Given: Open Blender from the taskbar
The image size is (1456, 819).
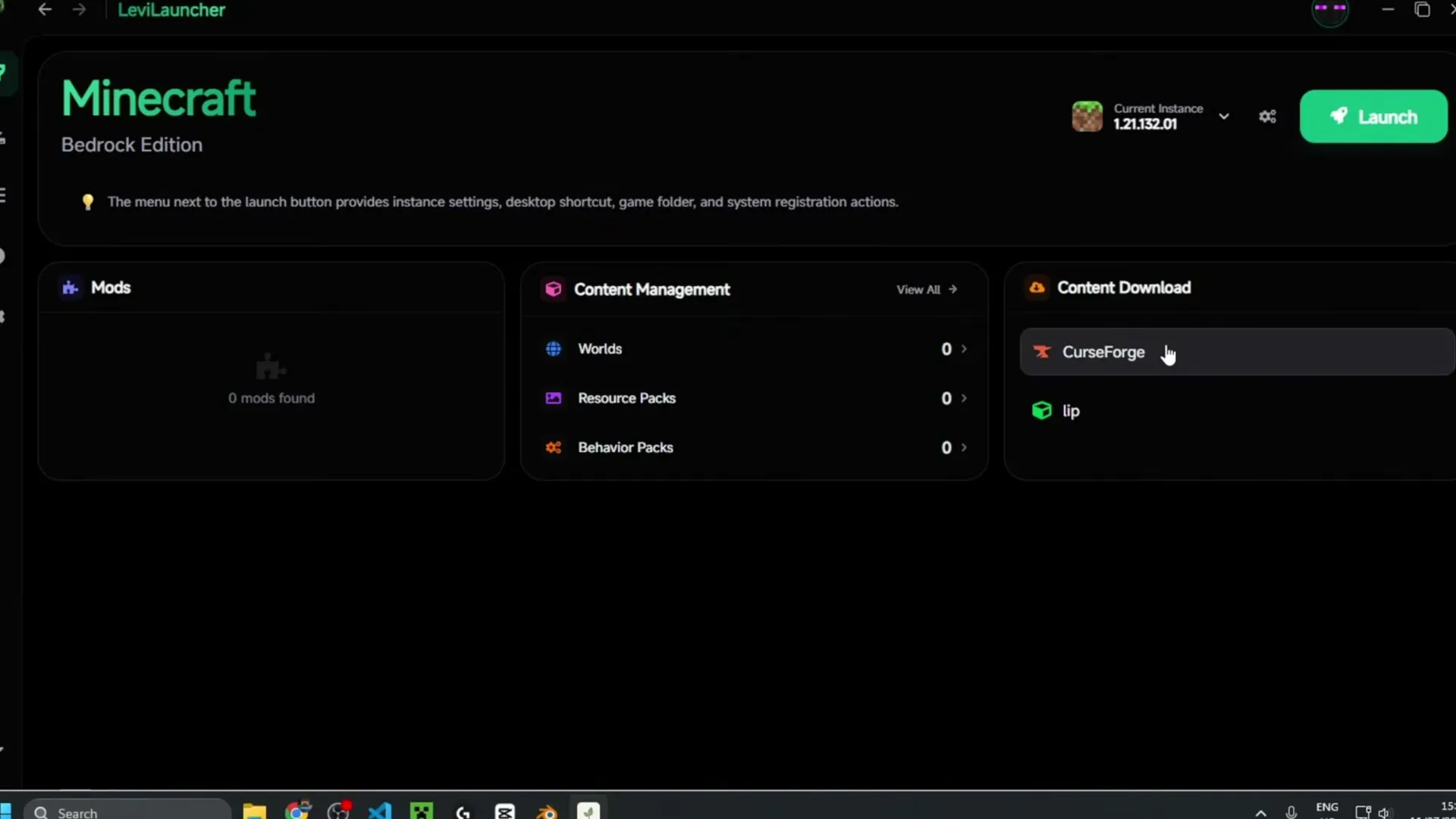Looking at the screenshot, I should coord(547,811).
